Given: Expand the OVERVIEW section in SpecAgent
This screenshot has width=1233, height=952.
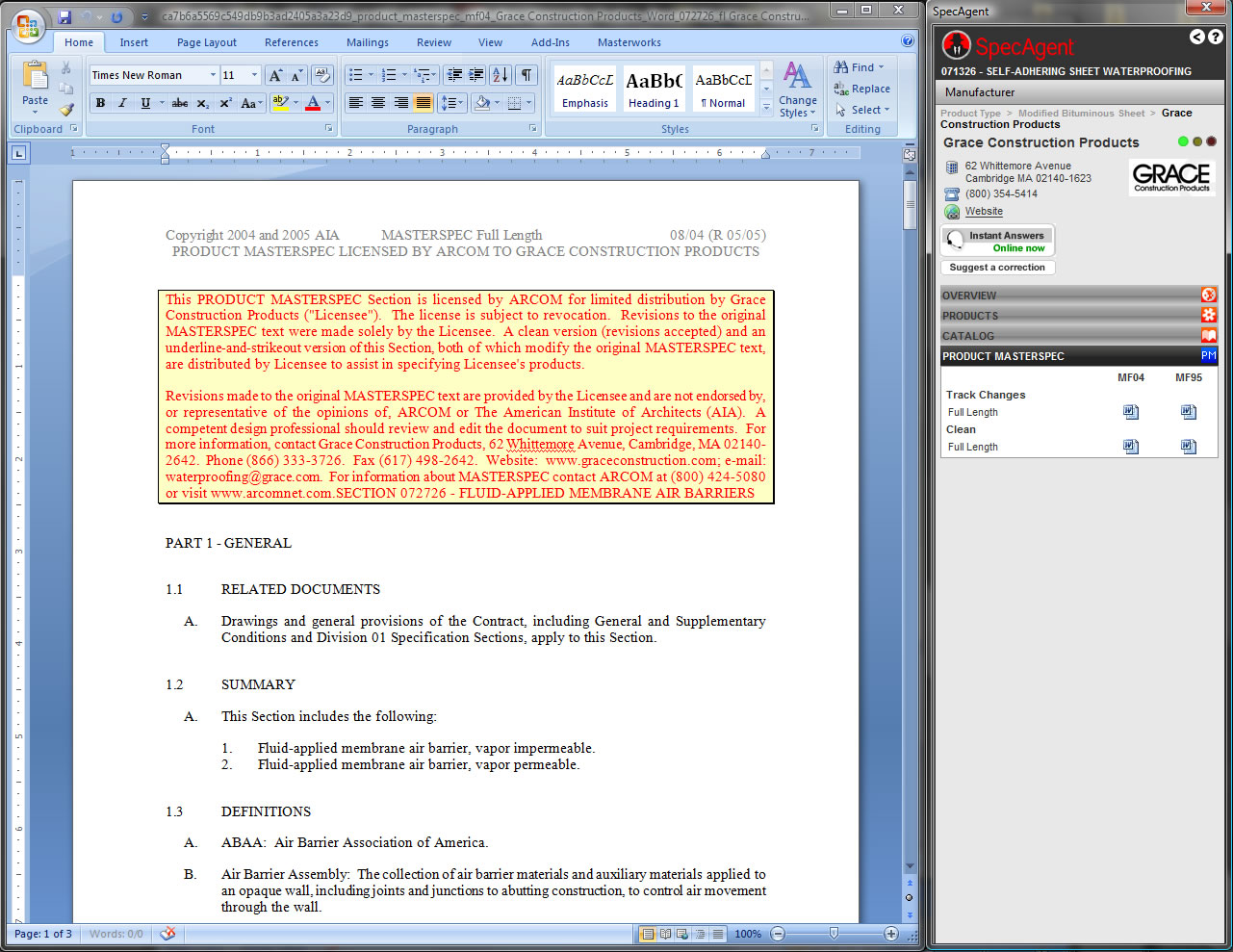Looking at the screenshot, I should pyautogui.click(x=1079, y=296).
